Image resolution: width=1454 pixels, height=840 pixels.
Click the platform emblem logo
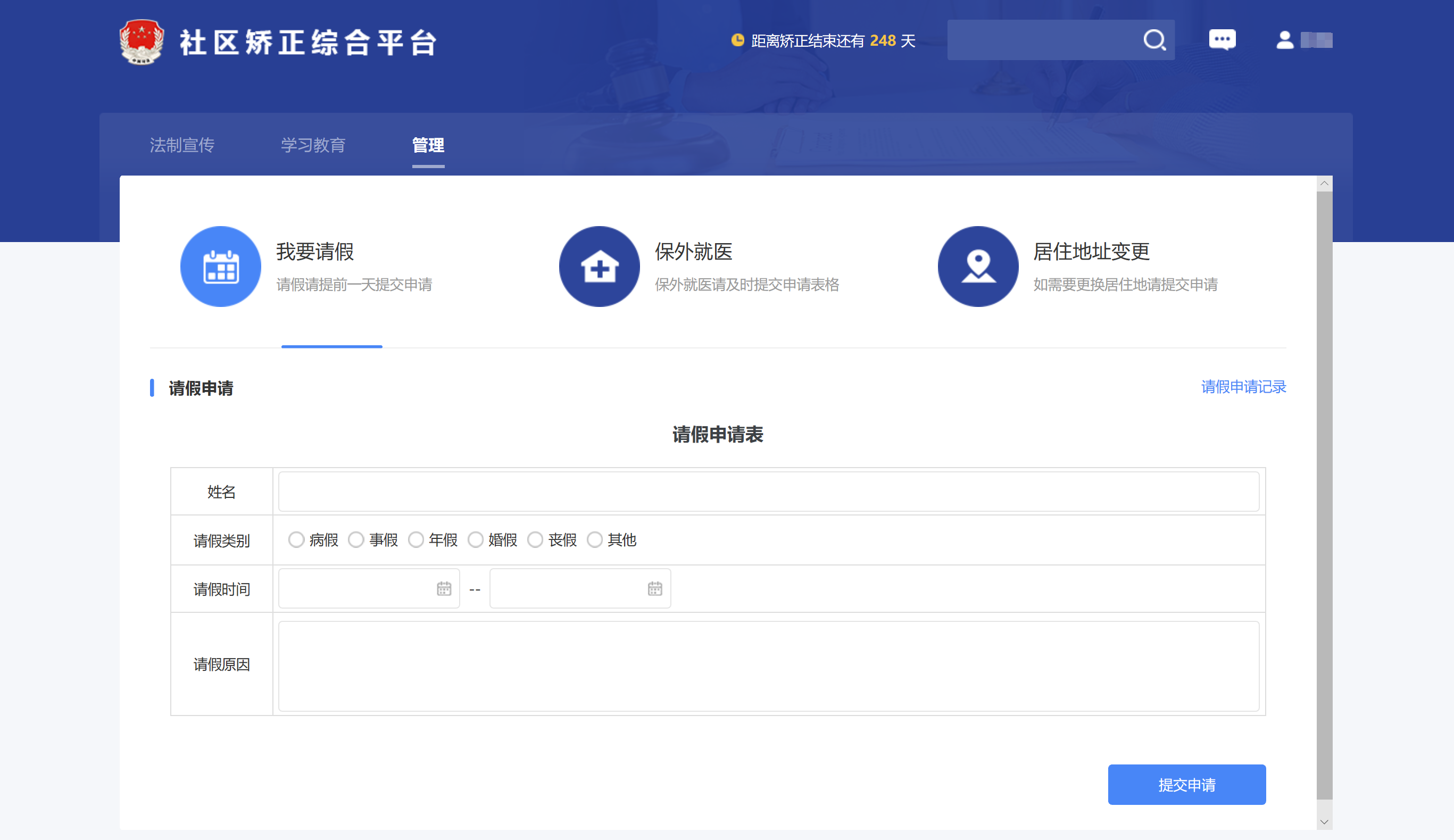coord(142,41)
